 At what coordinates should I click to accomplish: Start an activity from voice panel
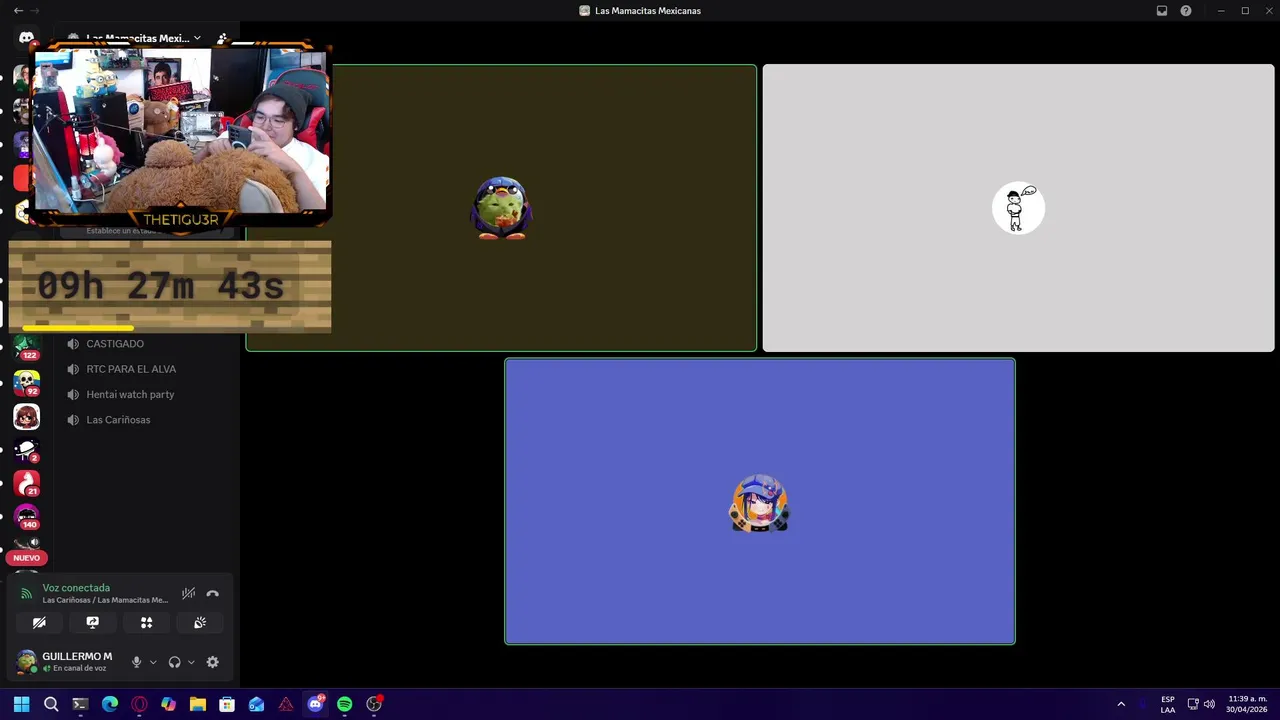pyautogui.click(x=146, y=622)
